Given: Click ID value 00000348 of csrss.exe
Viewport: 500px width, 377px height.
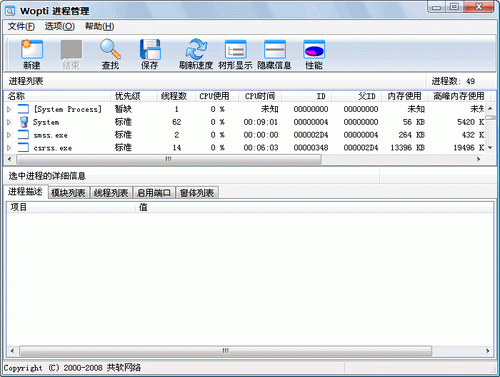Looking at the screenshot, I should click(311, 148).
